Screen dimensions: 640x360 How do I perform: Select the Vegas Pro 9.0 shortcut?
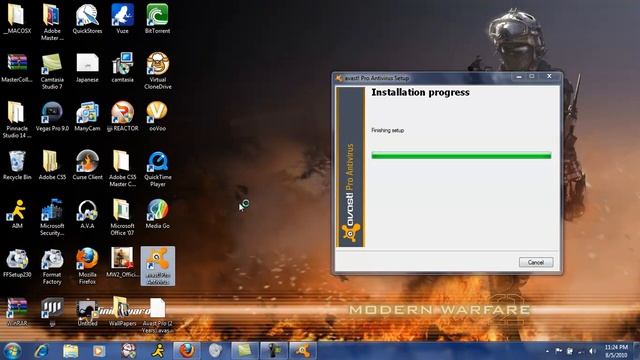52,116
